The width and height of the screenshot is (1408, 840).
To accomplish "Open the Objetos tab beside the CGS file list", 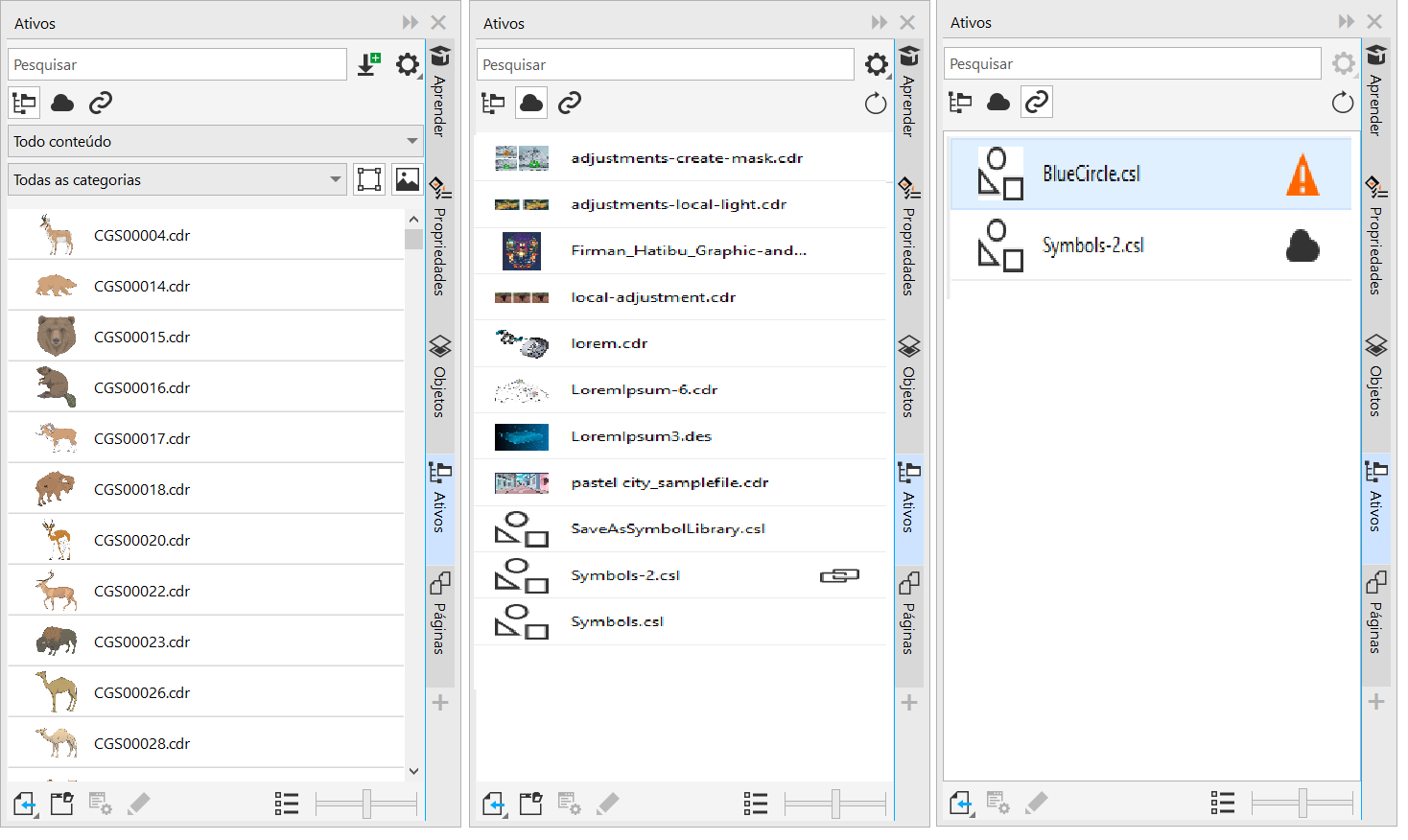I will pos(439,376).
